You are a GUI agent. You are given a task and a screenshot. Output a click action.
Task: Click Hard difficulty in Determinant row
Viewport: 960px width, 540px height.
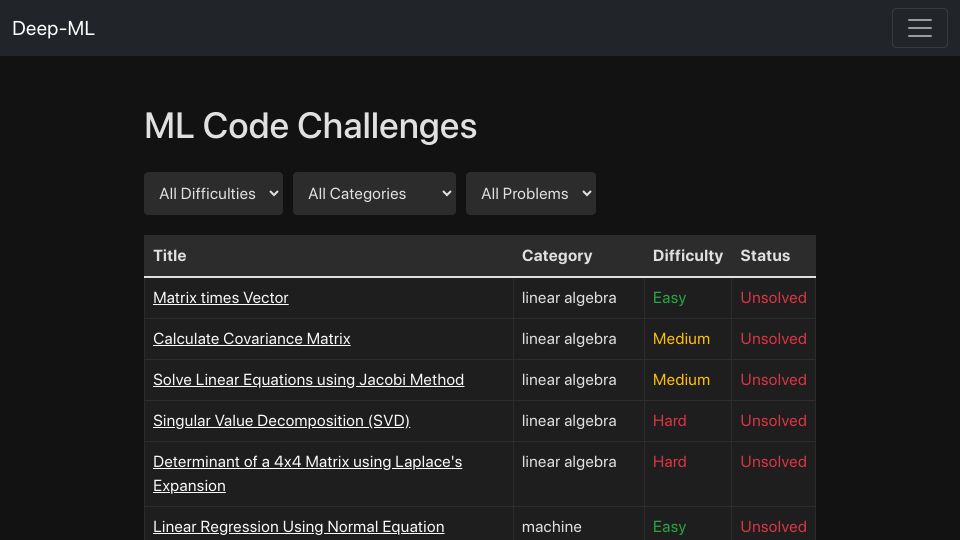click(x=669, y=462)
